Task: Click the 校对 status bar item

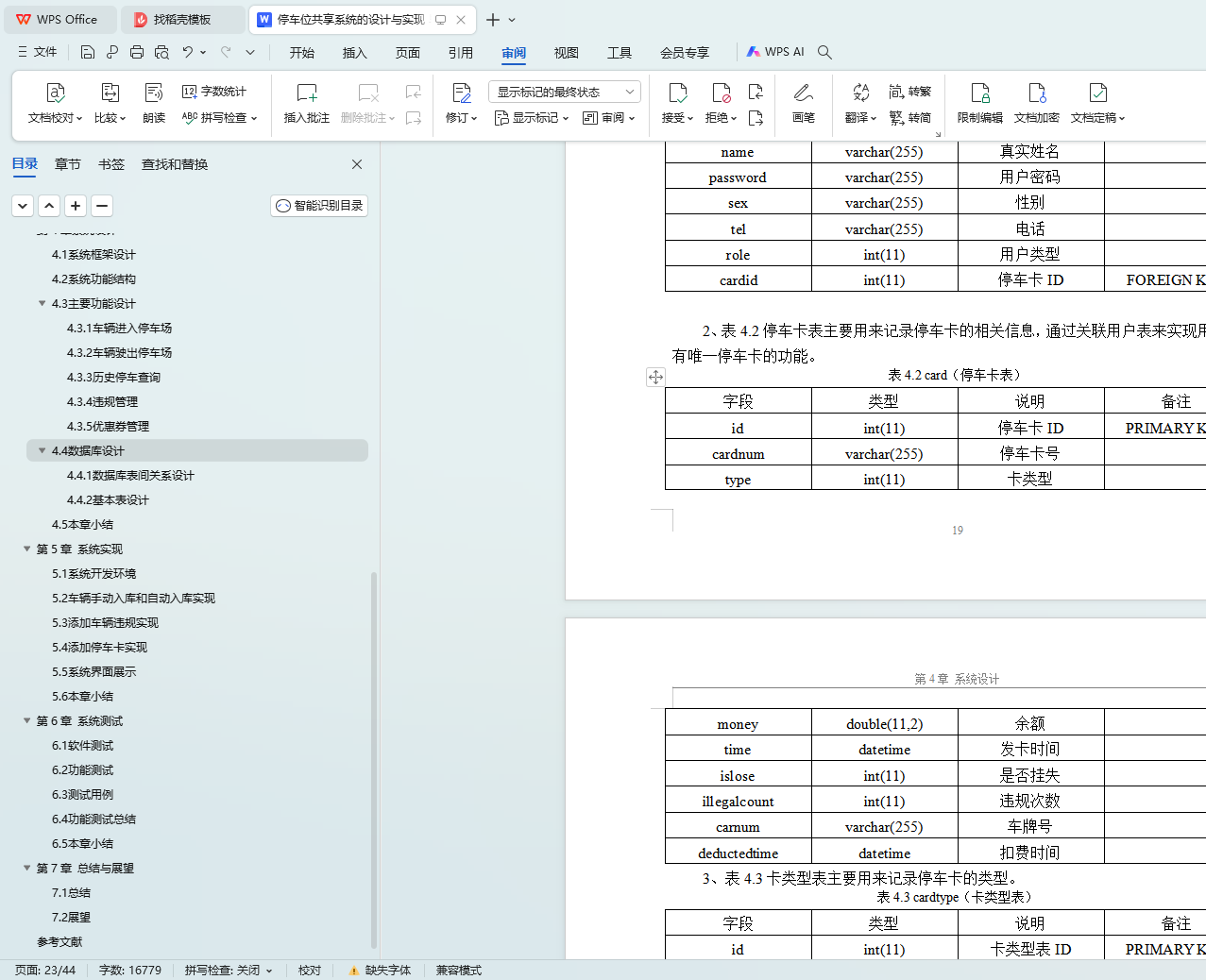Action: (x=310, y=971)
